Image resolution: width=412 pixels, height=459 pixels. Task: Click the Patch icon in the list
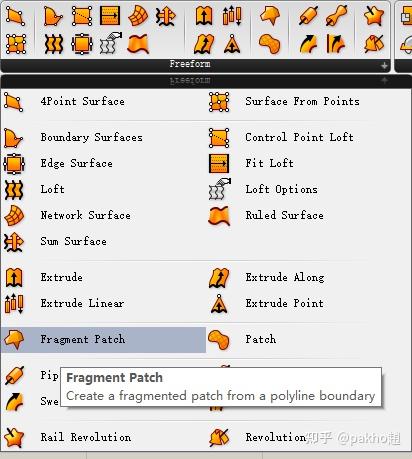click(219, 340)
